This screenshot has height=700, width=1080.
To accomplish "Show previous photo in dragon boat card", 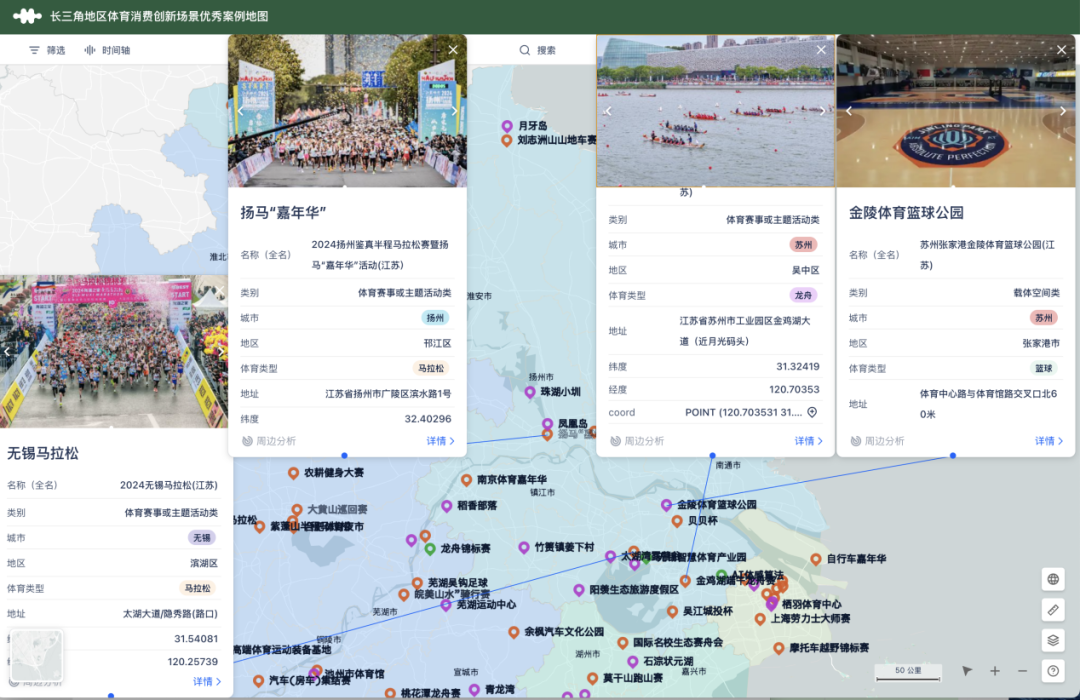I will tap(608, 111).
